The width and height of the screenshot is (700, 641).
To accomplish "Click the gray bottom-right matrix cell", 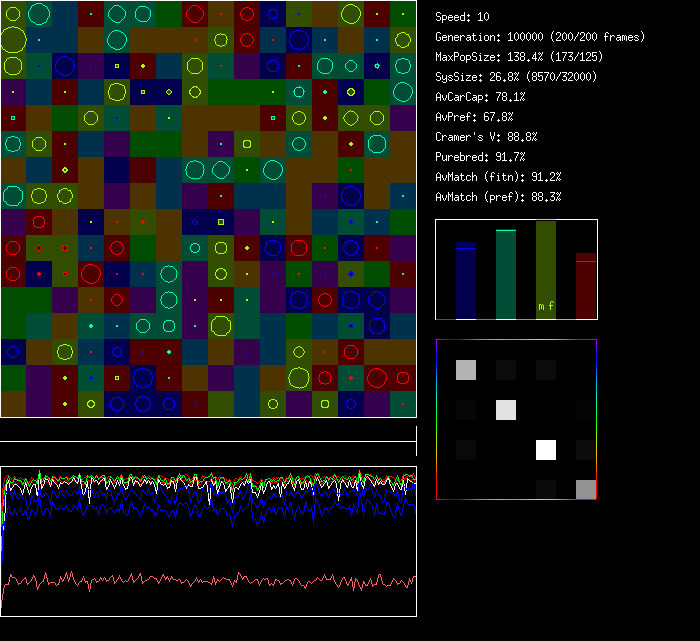I will 586,489.
